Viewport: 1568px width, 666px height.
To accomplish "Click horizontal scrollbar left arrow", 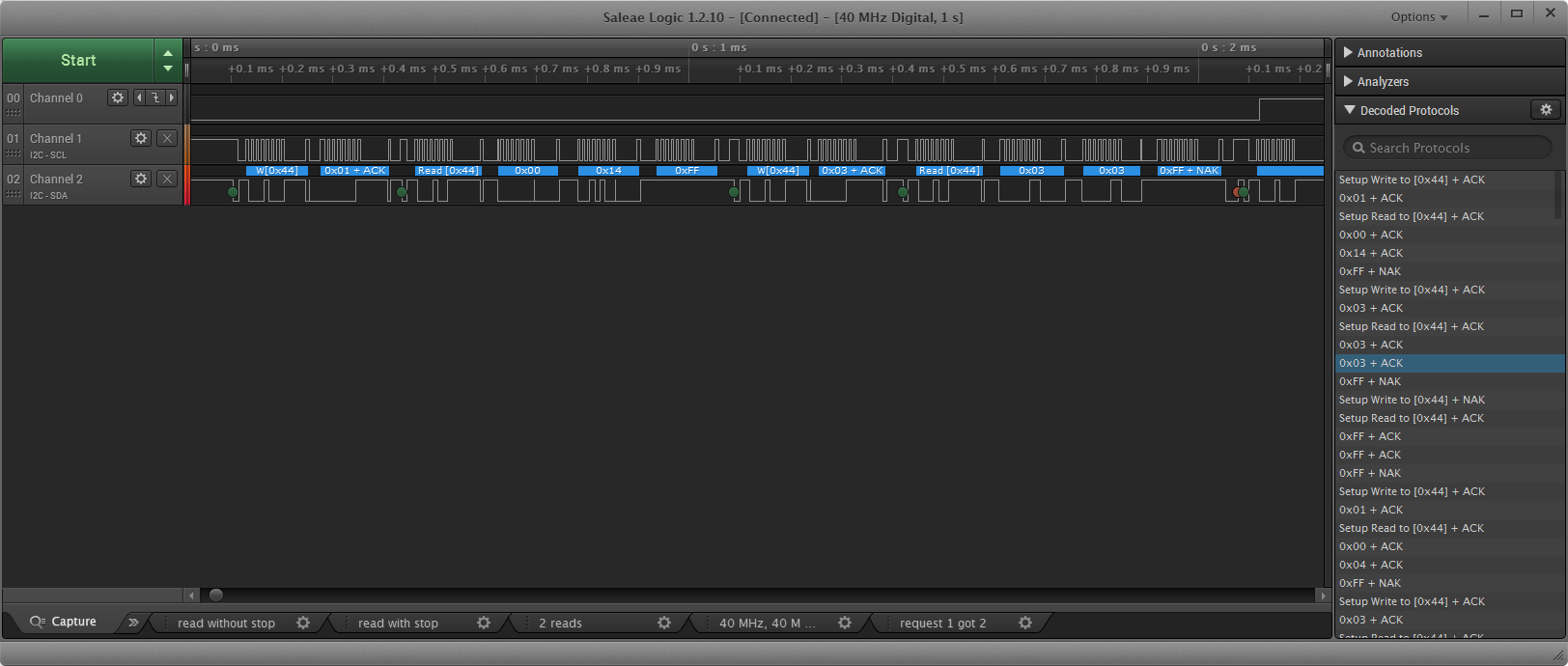I will (x=191, y=596).
